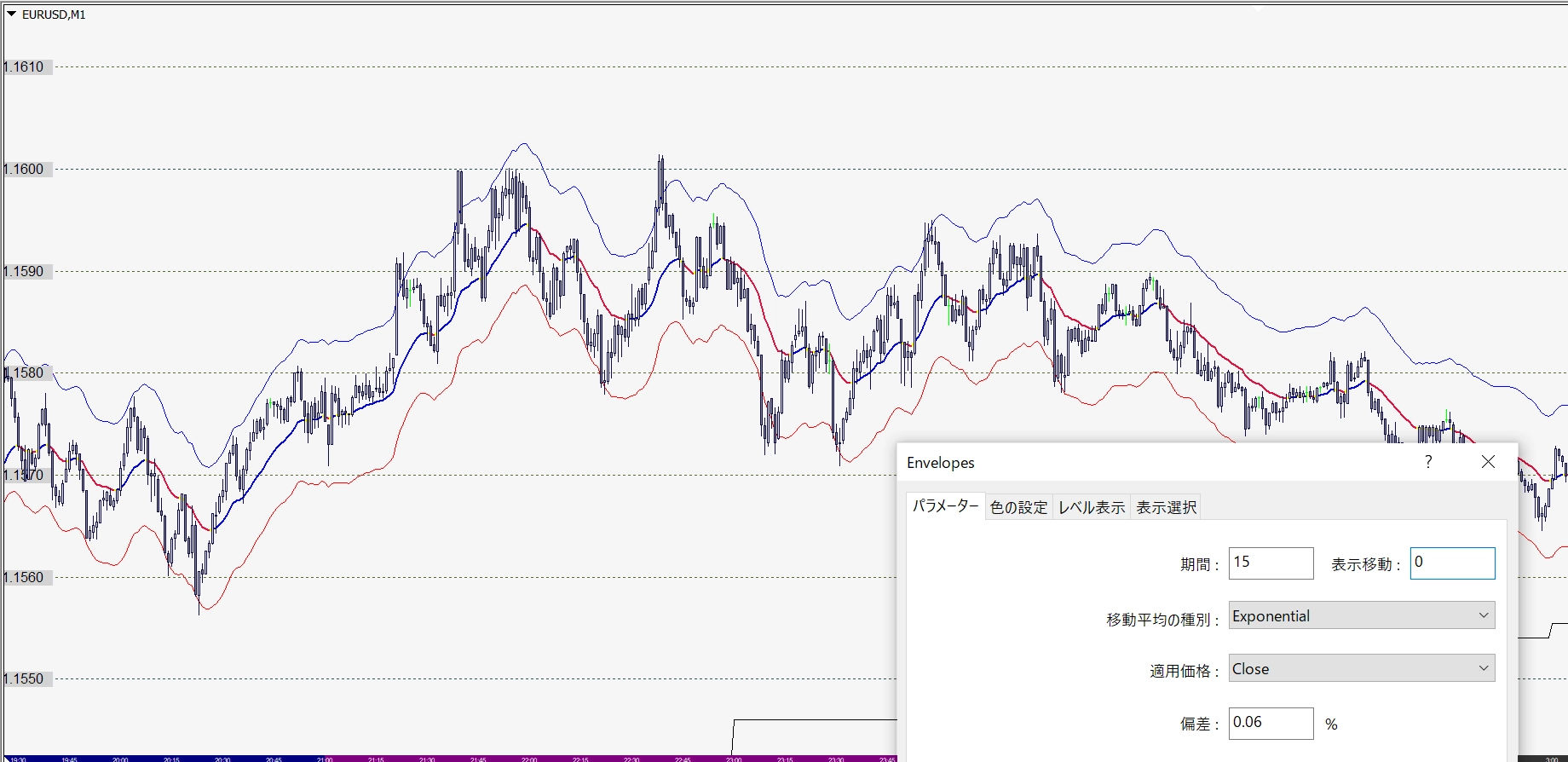Switch to the 表示選択 tab

[1166, 508]
